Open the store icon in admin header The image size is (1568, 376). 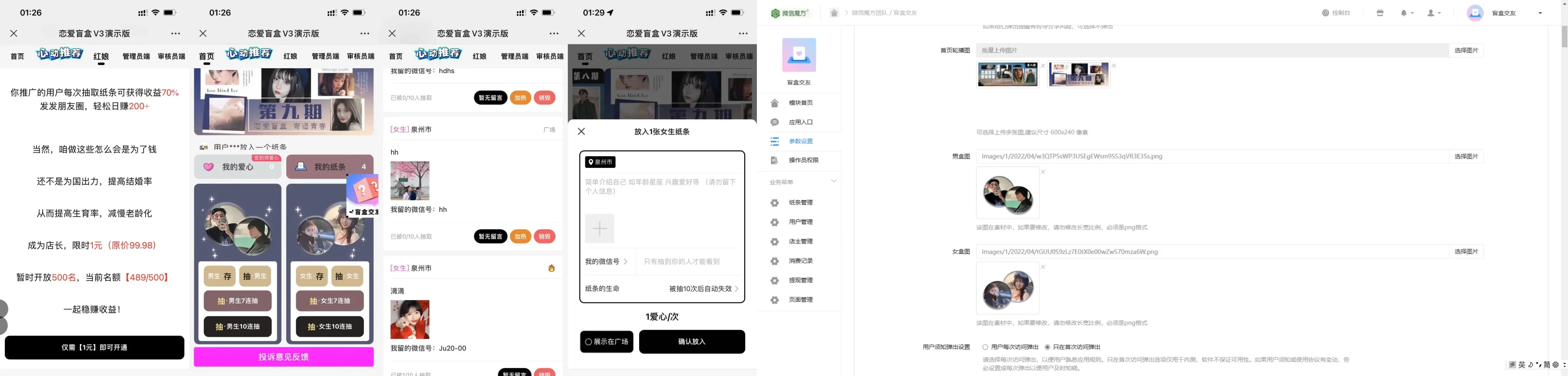pyautogui.click(x=1380, y=13)
